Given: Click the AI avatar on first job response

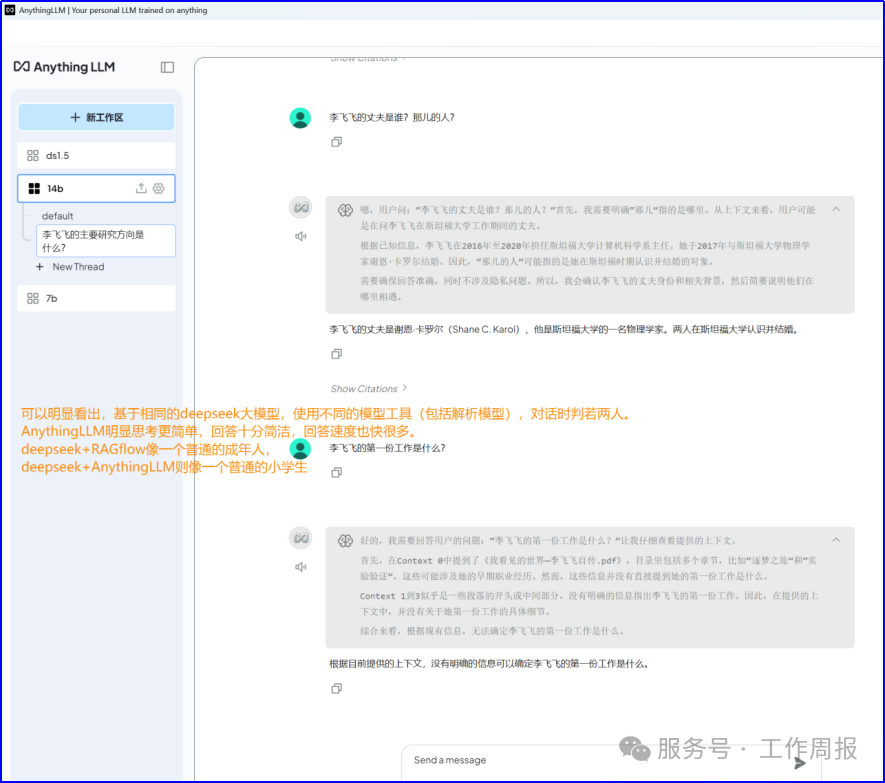Looking at the screenshot, I should pos(301,538).
